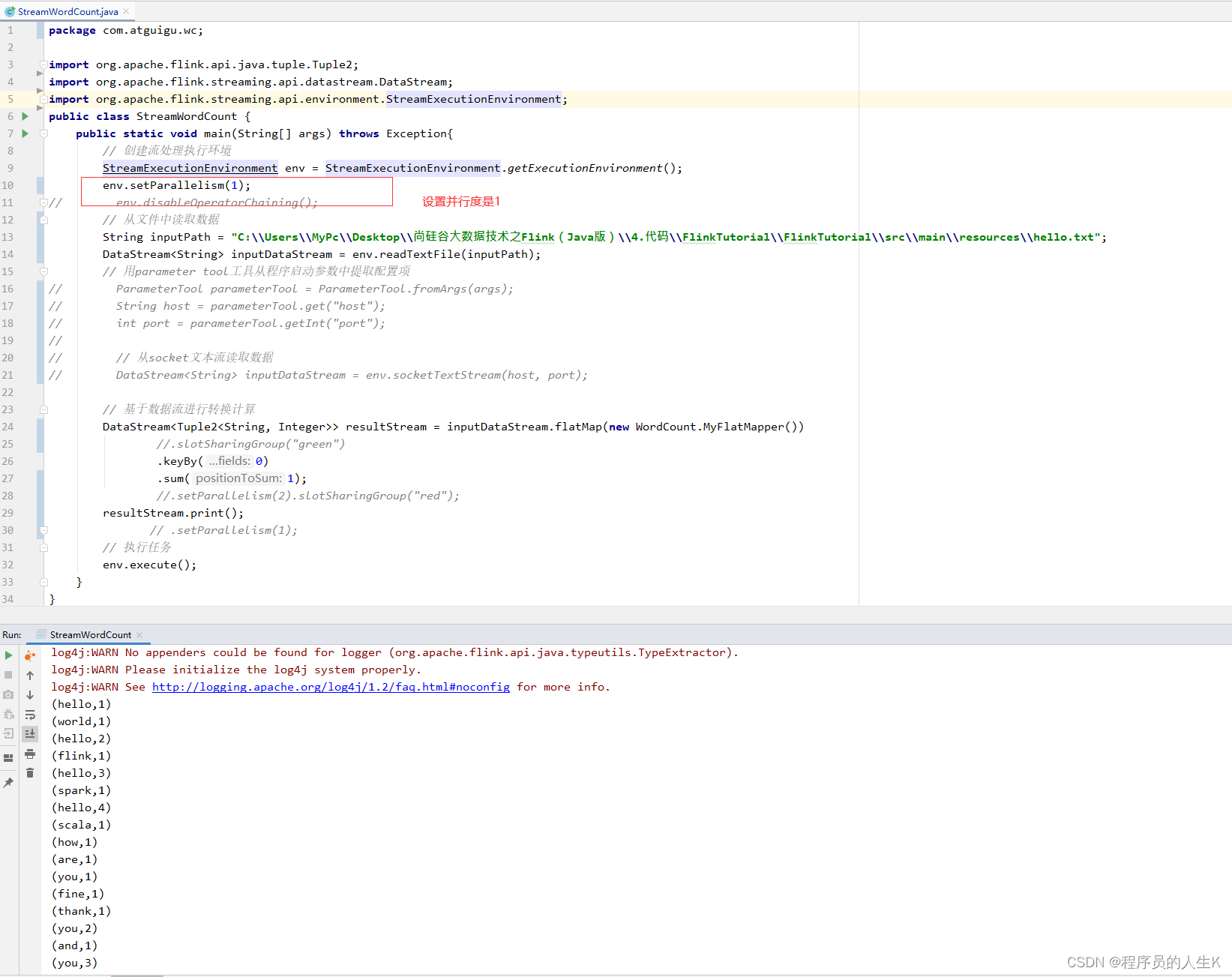Click the 'package' keyword on line 1
The height and width of the screenshot is (977, 1232).
click(x=72, y=30)
